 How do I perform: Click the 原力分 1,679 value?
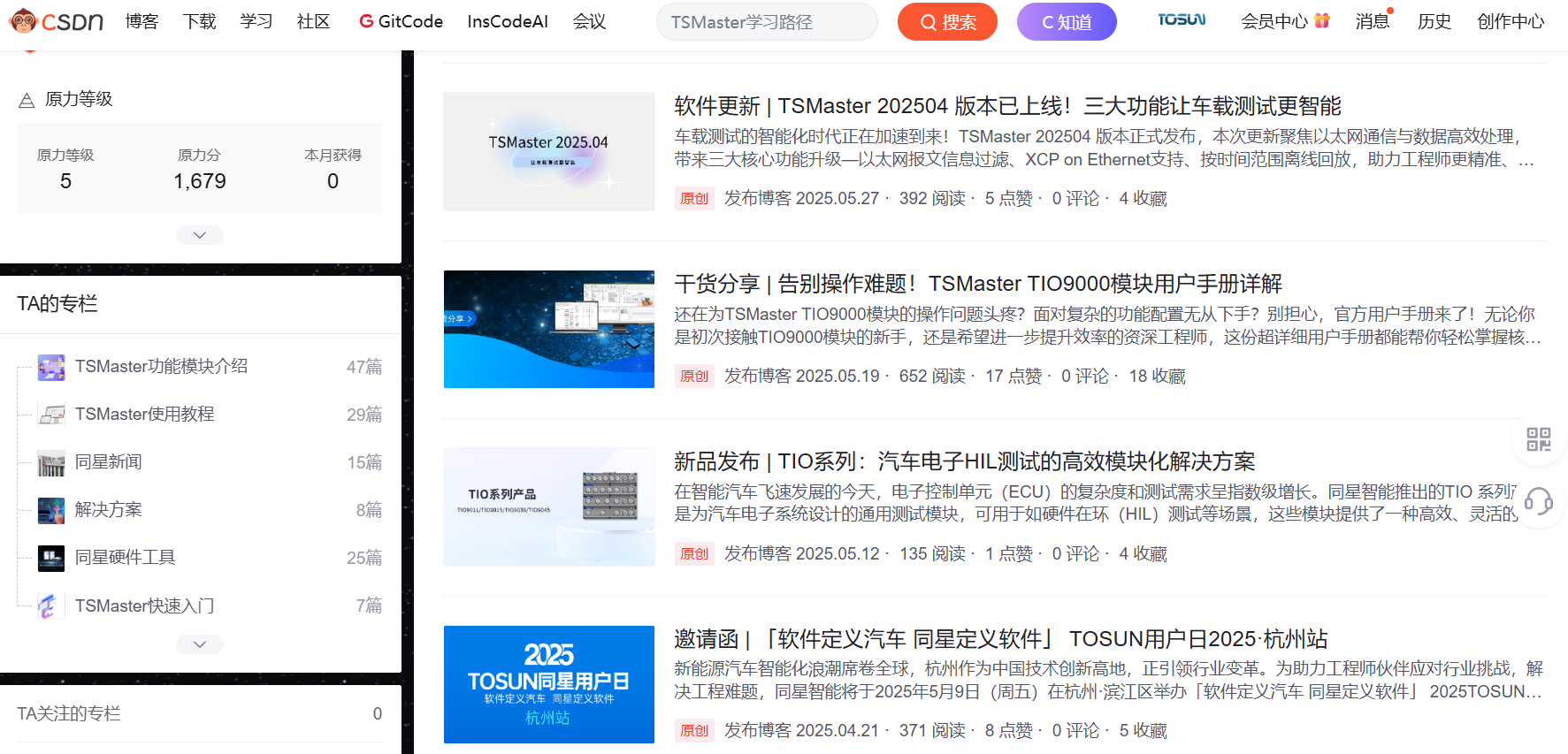click(x=200, y=181)
